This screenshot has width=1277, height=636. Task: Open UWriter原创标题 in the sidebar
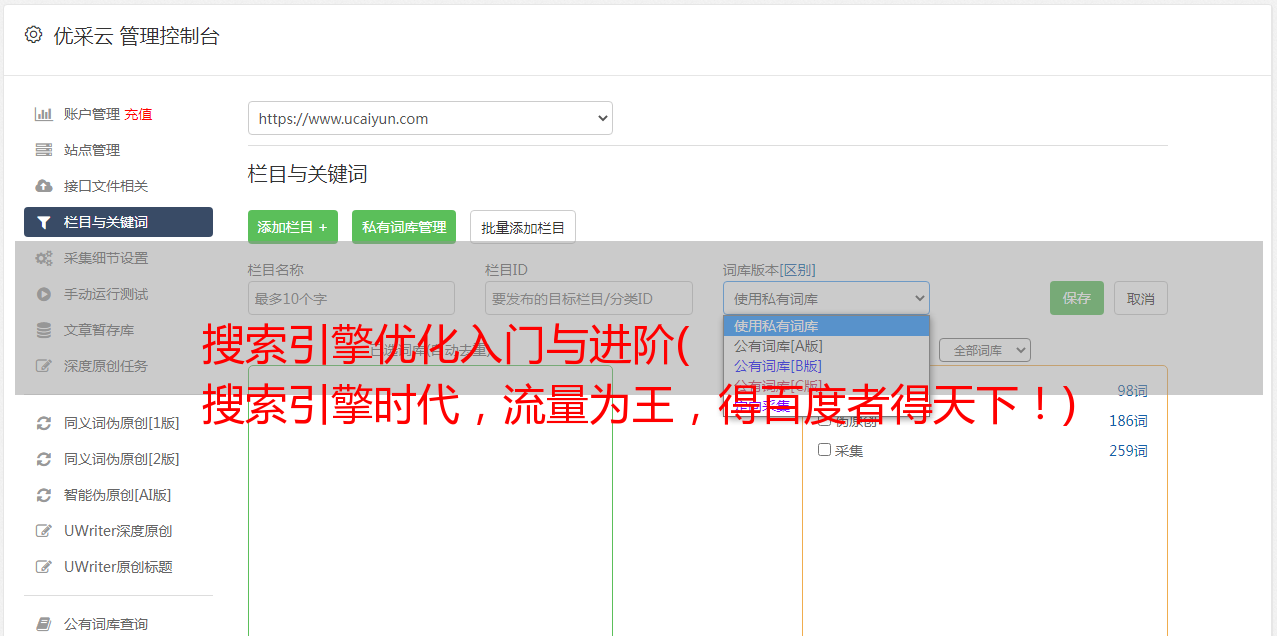118,567
